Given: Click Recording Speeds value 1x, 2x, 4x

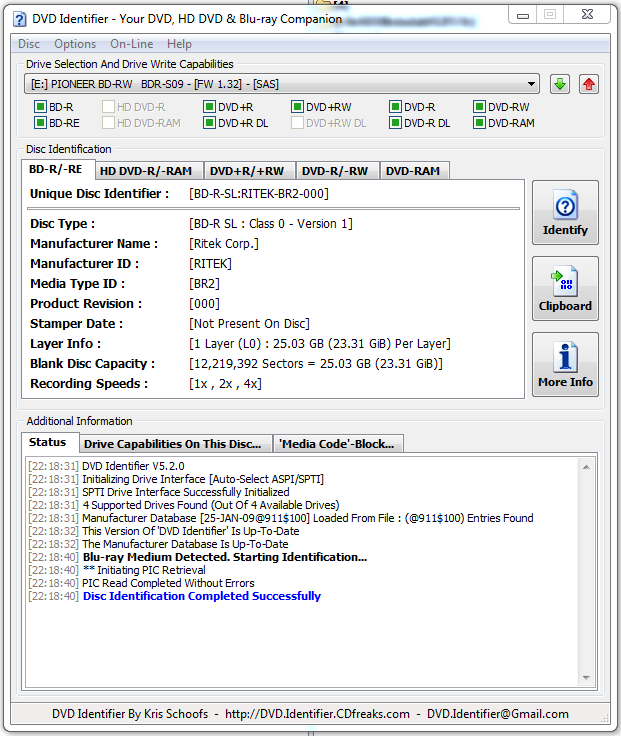Looking at the screenshot, I should click(x=225, y=384).
